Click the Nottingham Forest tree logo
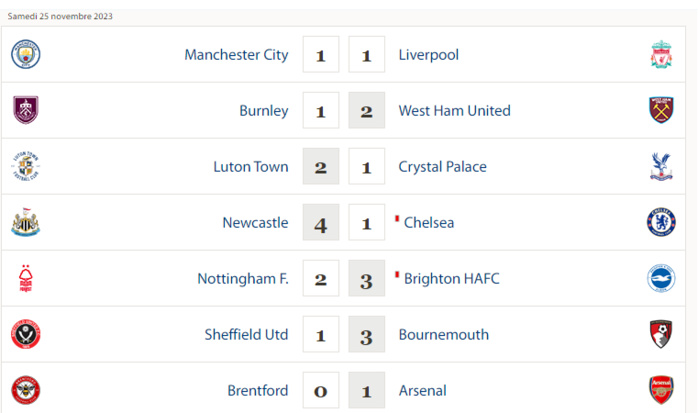Screen dimensions: 698x413 tap(26, 278)
